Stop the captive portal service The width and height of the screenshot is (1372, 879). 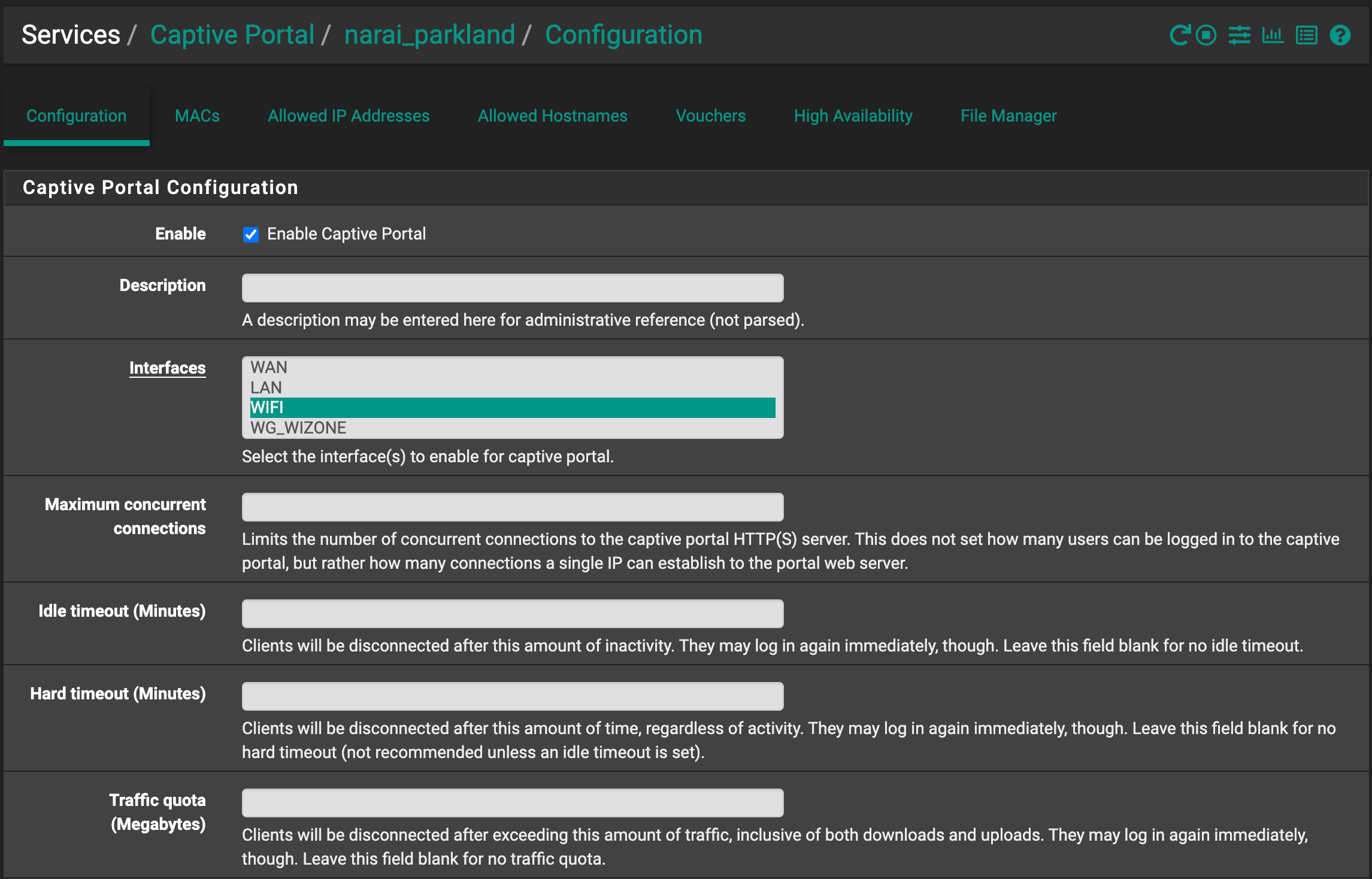(1206, 35)
